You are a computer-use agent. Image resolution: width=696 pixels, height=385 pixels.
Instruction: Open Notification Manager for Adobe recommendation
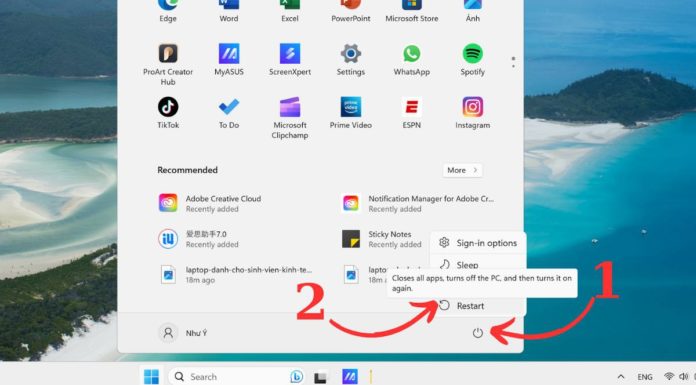coord(417,203)
